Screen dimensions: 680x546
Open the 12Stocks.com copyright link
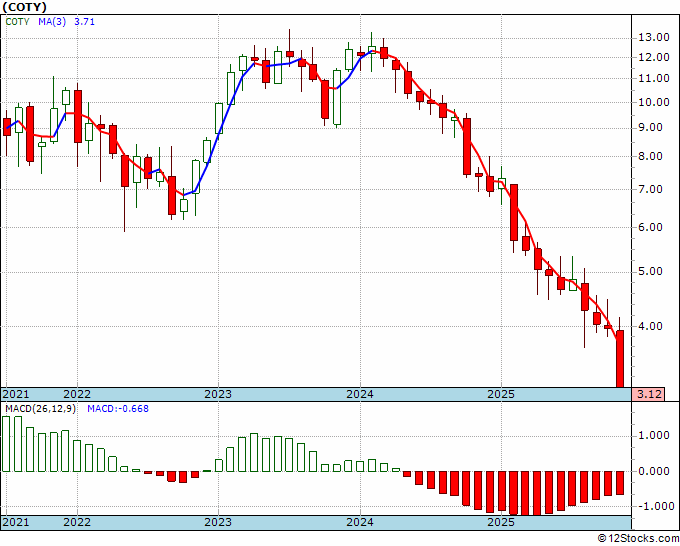click(x=638, y=538)
